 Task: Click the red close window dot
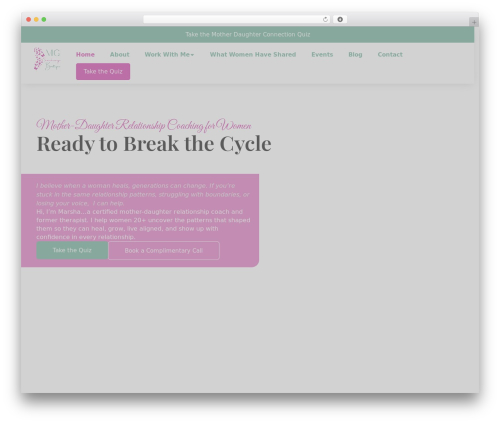point(29,20)
